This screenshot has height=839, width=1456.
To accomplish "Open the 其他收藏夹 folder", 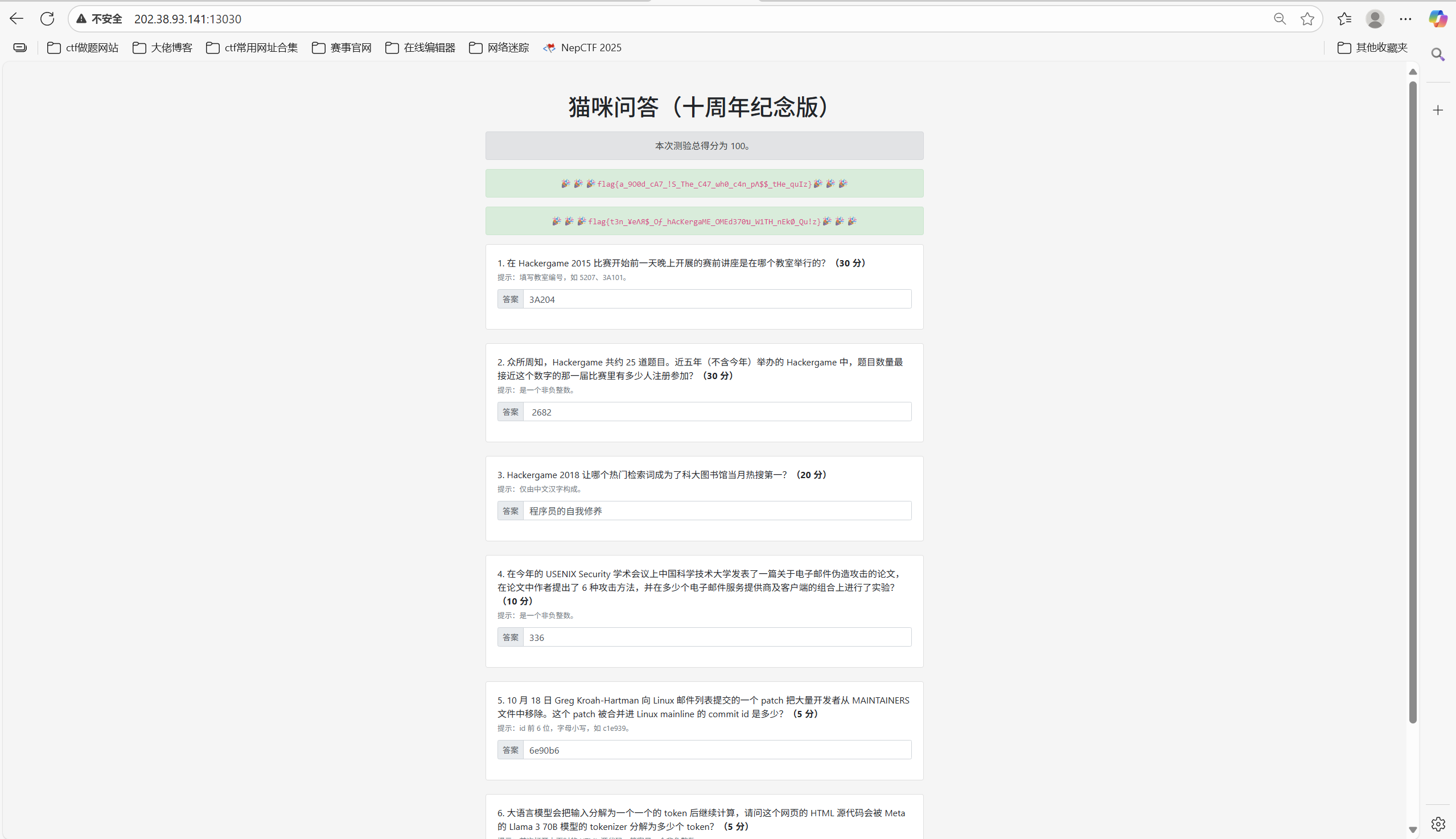I will (1372, 48).
